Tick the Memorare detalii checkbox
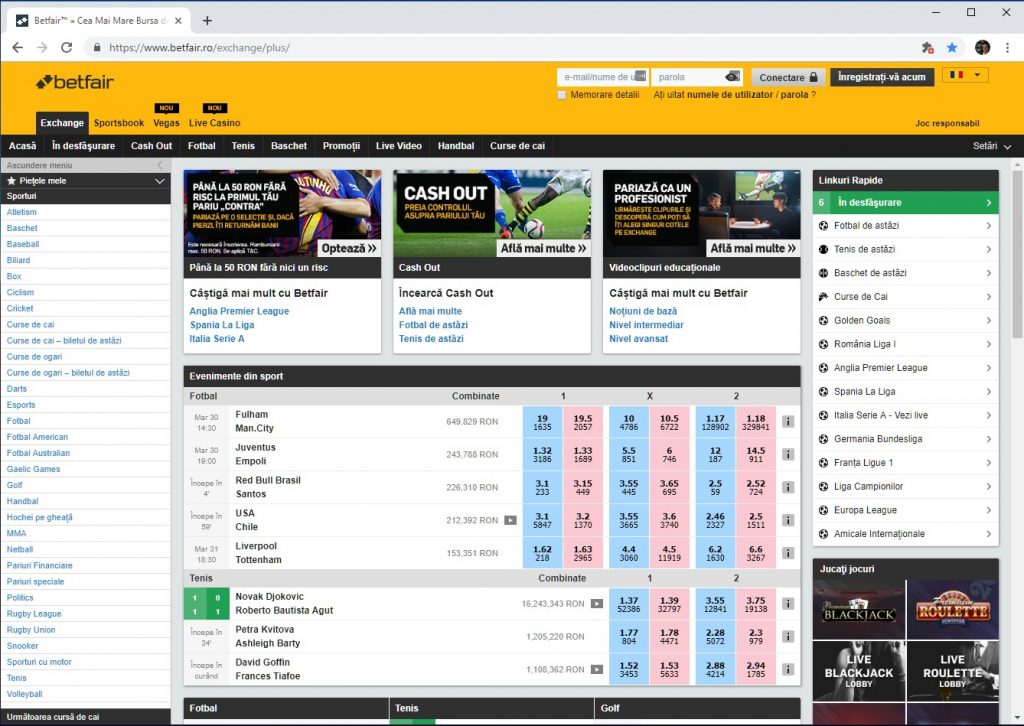Viewport: 1024px width, 726px height. 562,95
